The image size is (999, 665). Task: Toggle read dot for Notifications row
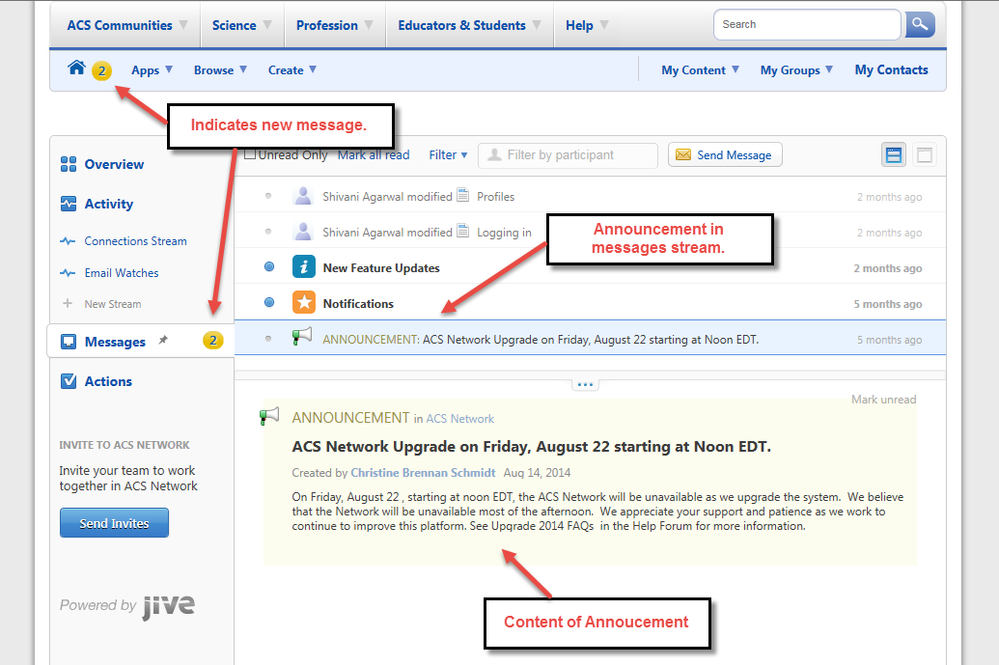coord(269,303)
